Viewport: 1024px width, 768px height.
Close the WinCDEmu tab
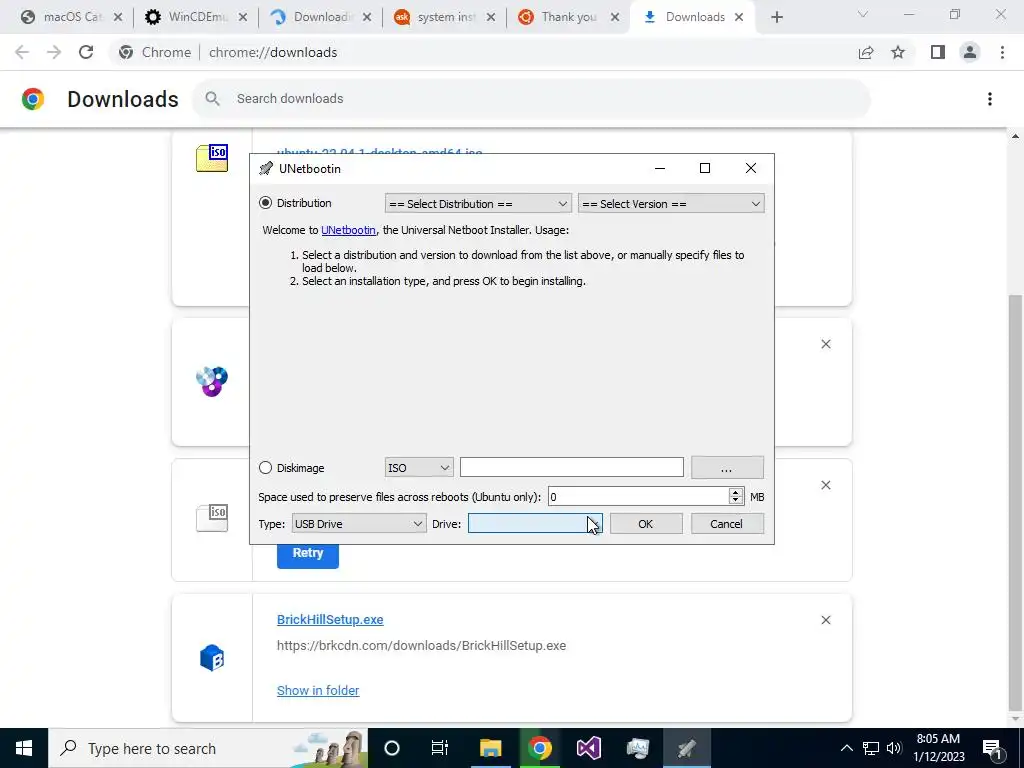pos(243,18)
